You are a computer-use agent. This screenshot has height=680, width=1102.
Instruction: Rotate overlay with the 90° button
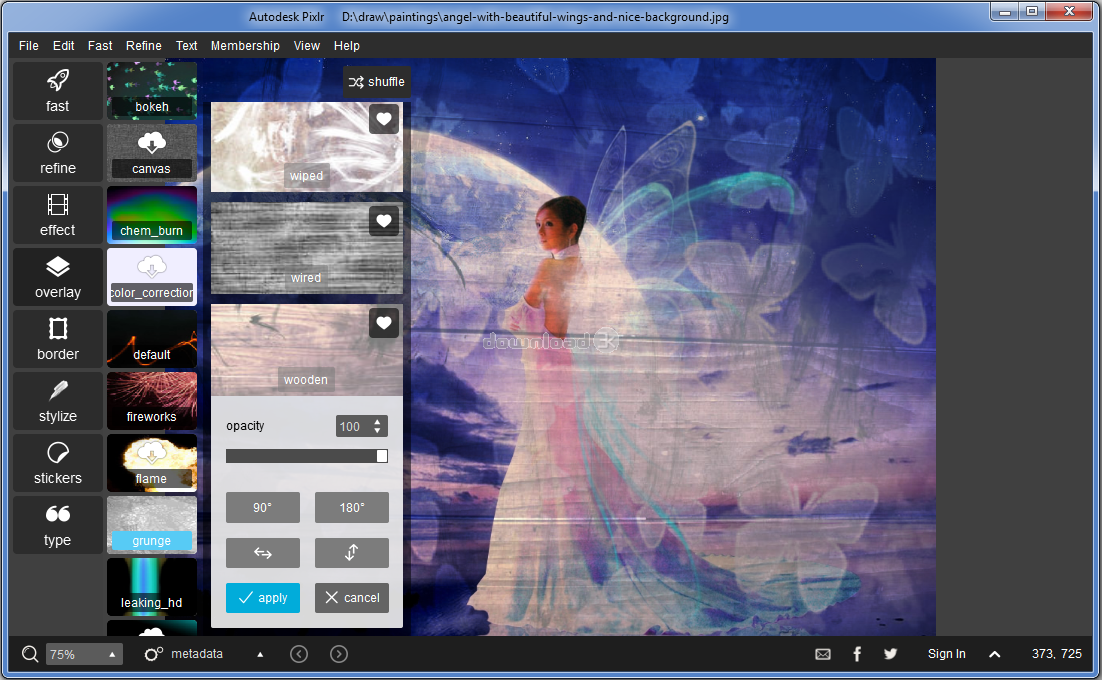(x=263, y=507)
